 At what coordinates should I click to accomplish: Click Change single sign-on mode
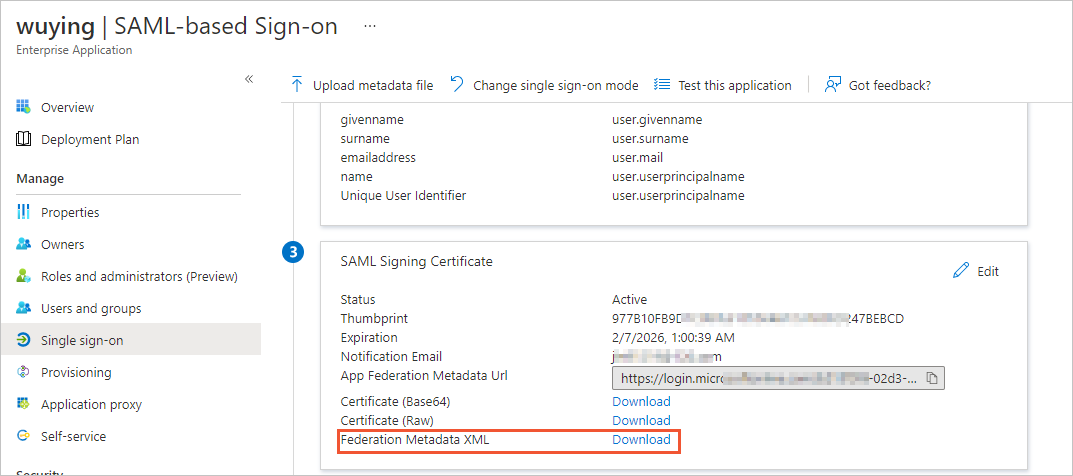544,85
